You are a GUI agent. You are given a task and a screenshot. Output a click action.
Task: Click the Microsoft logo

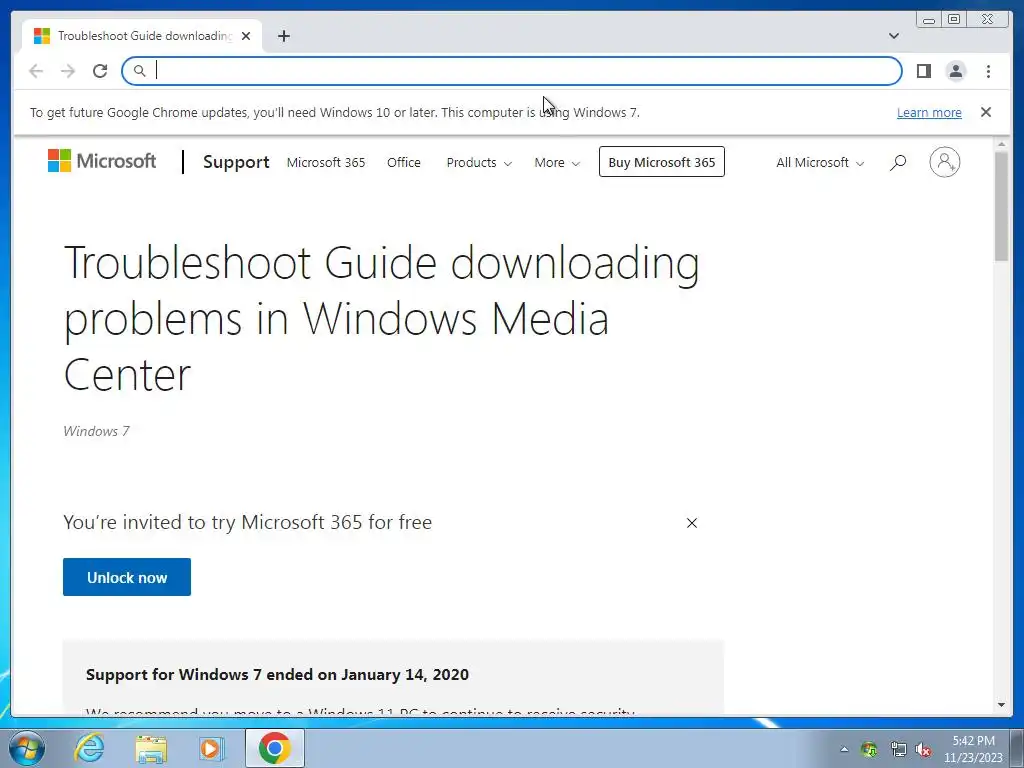(102, 161)
